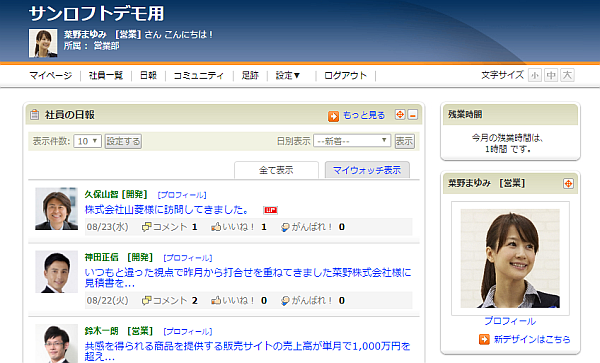Click the コメント icon on the 08/22 report
Image resolution: width=600 pixels, height=363 pixels.
point(146,301)
